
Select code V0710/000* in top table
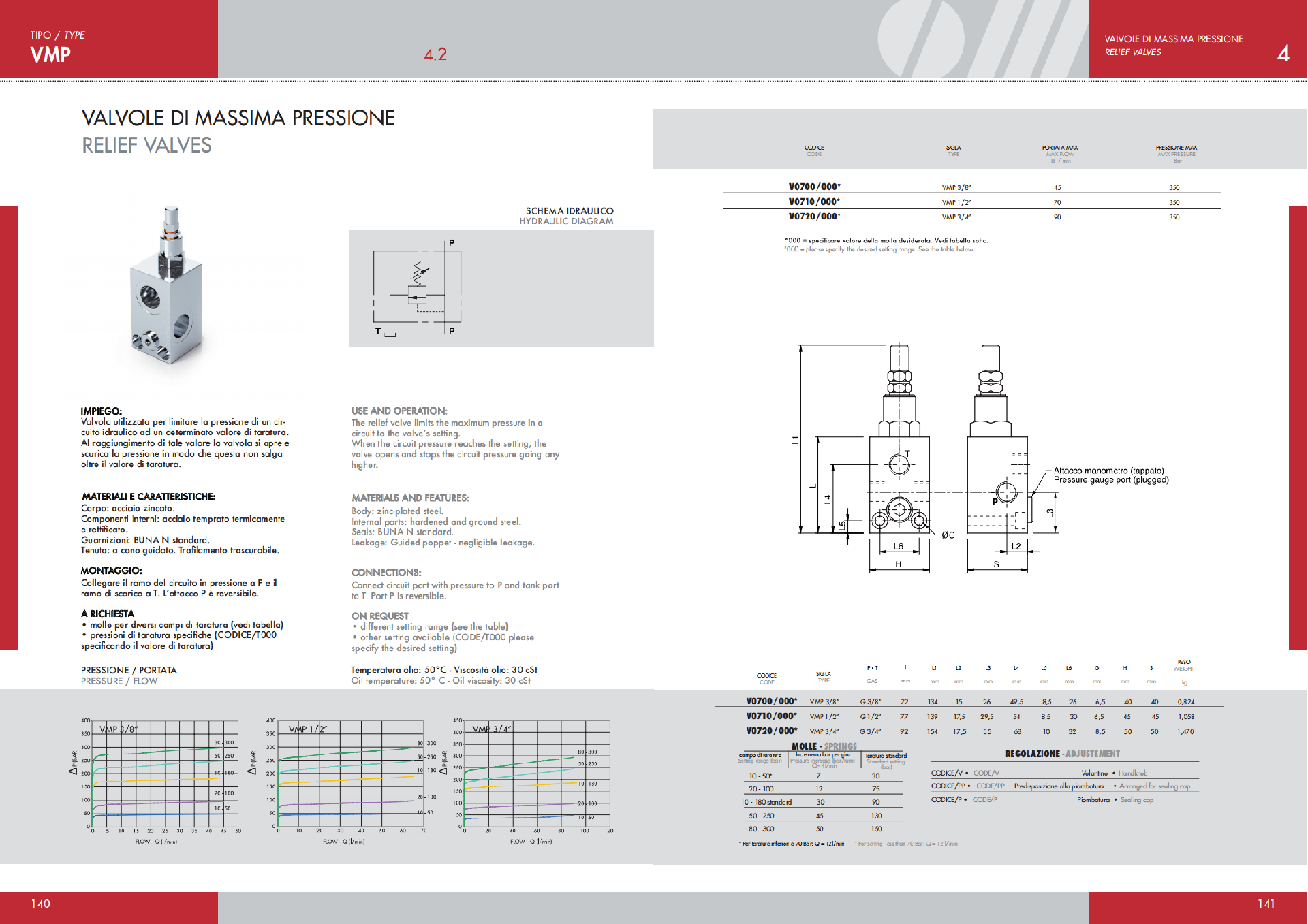(814, 202)
